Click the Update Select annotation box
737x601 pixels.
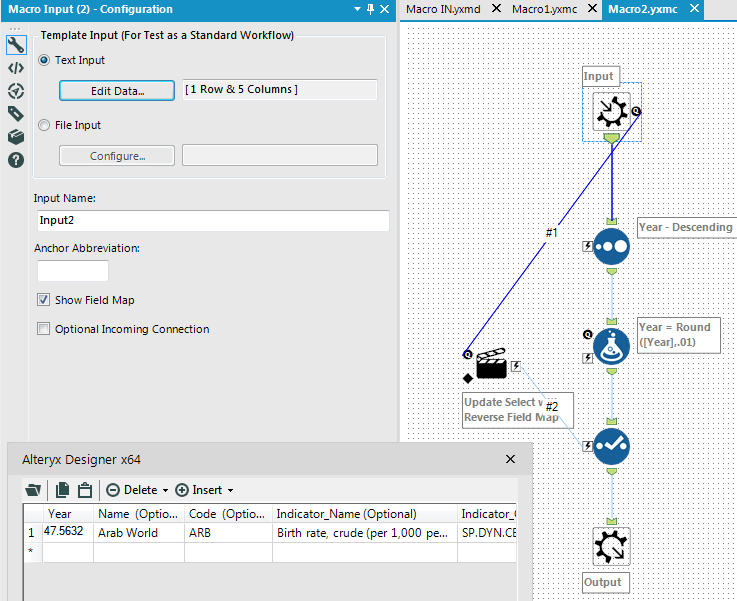coord(517,410)
